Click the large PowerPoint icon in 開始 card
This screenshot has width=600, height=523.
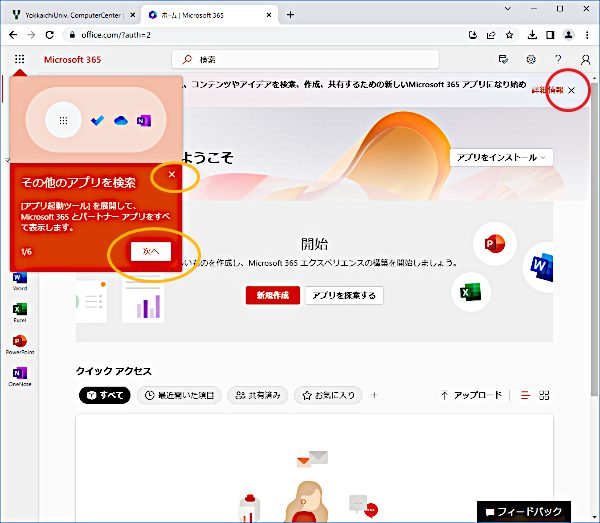coord(495,244)
